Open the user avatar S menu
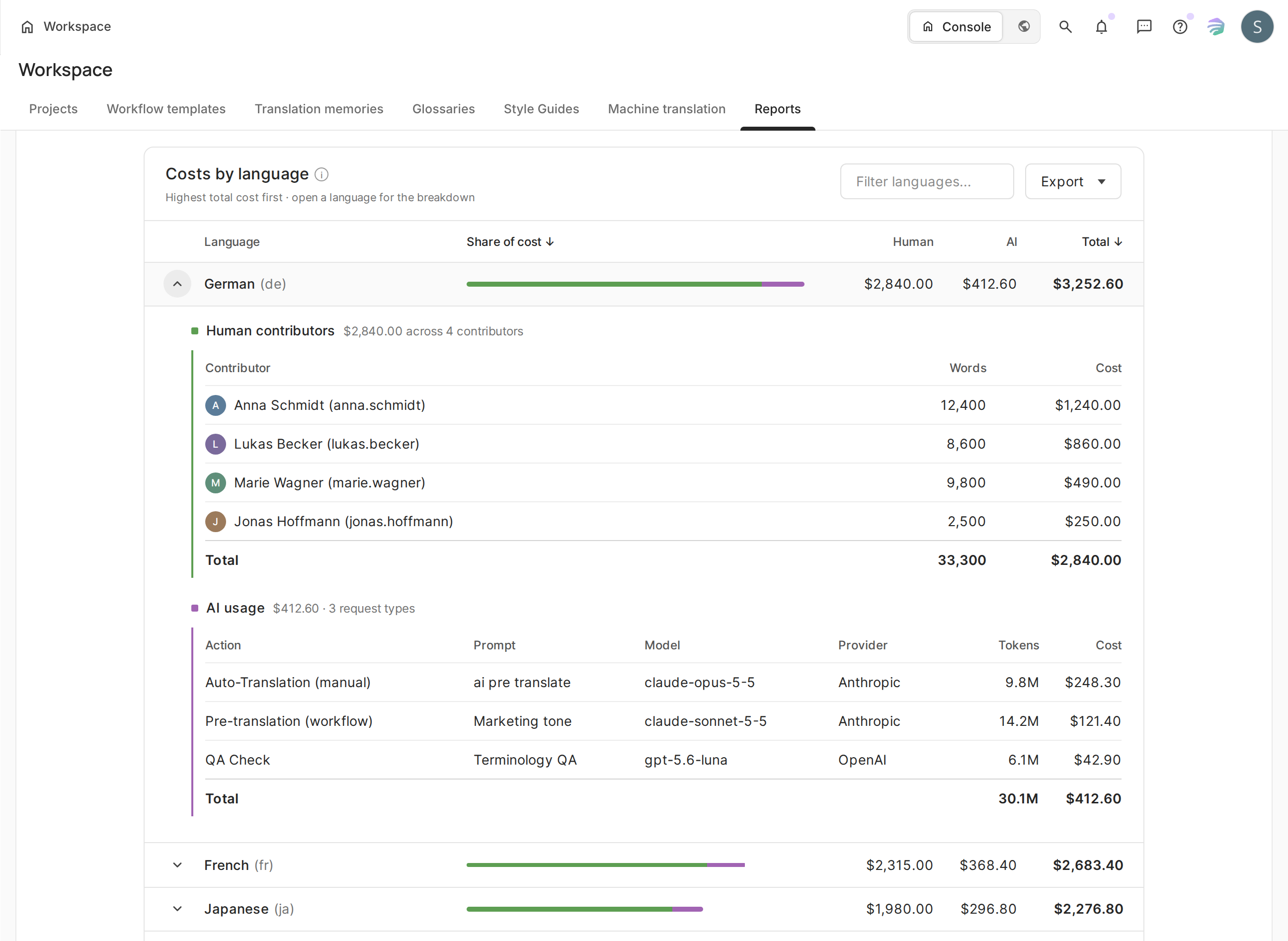This screenshot has height=941, width=1288. [x=1257, y=27]
